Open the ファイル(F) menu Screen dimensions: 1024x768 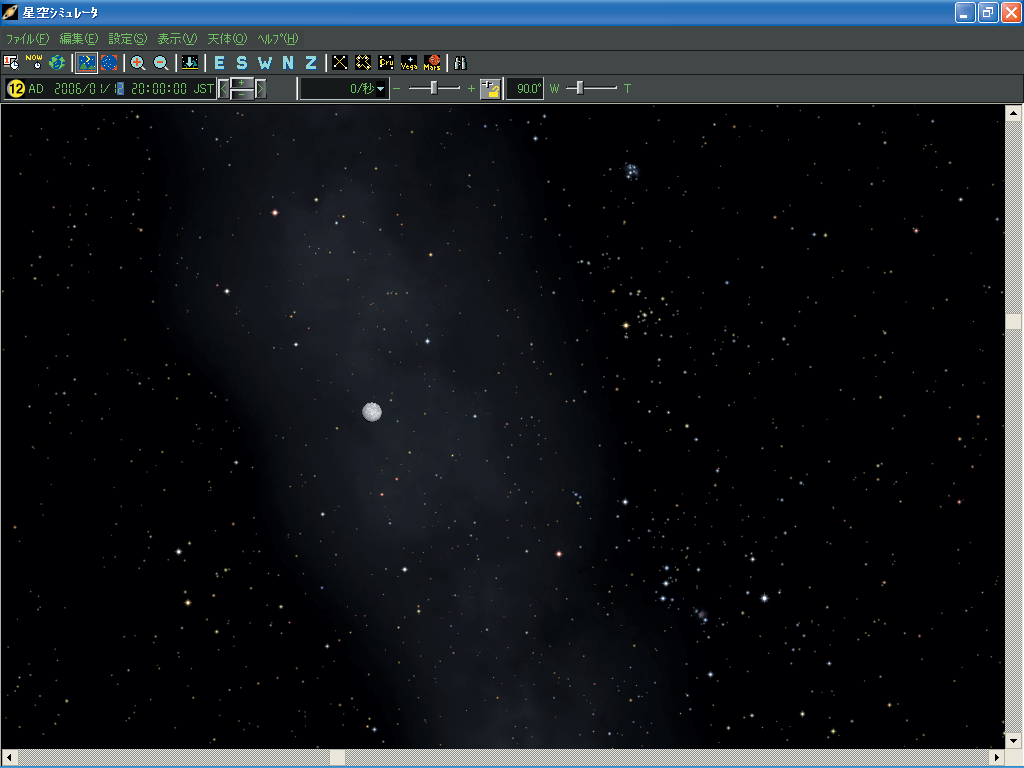pos(27,39)
